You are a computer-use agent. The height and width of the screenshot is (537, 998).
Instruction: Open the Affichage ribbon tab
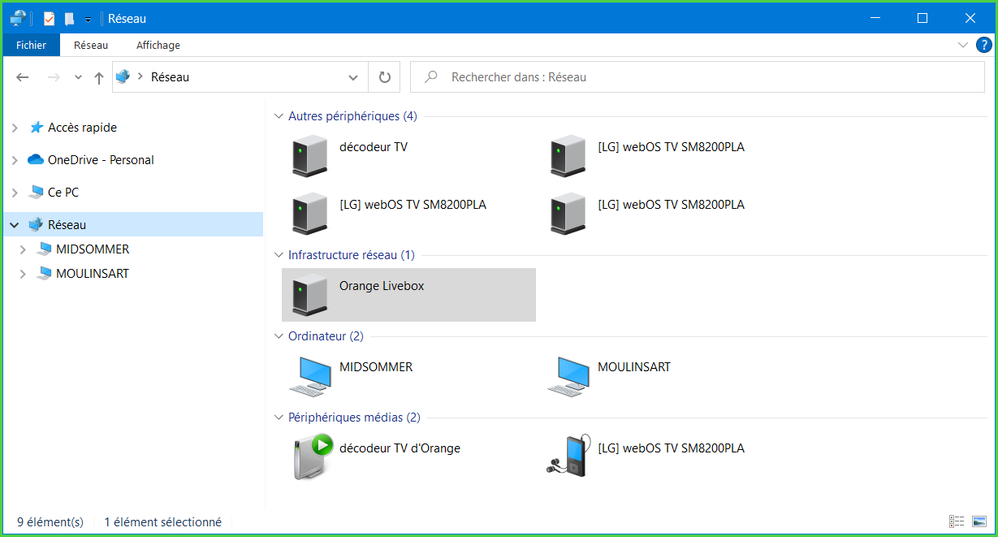158,45
